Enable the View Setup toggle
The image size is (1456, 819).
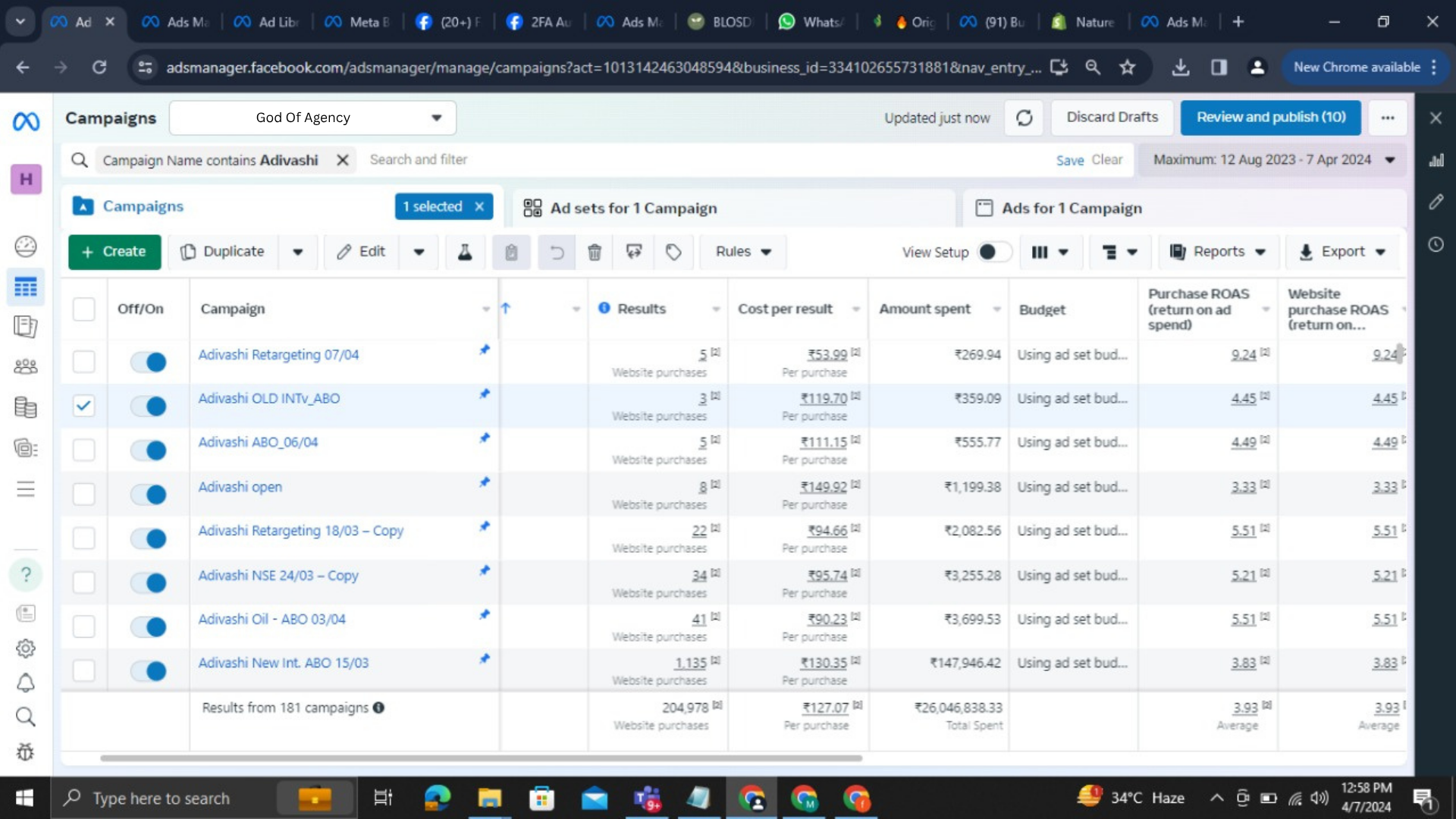(993, 252)
